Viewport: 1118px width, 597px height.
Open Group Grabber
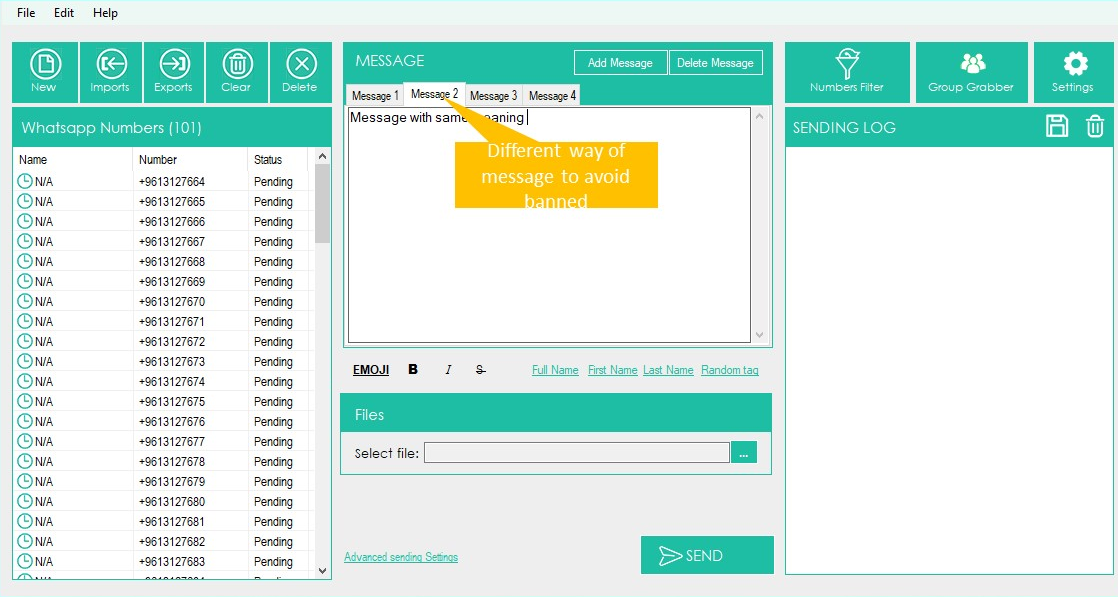point(971,71)
